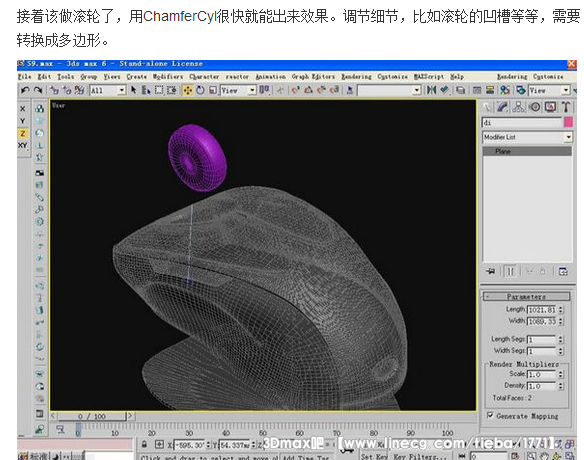
Task: Expand the Modifier List dropdown
Action: point(527,137)
